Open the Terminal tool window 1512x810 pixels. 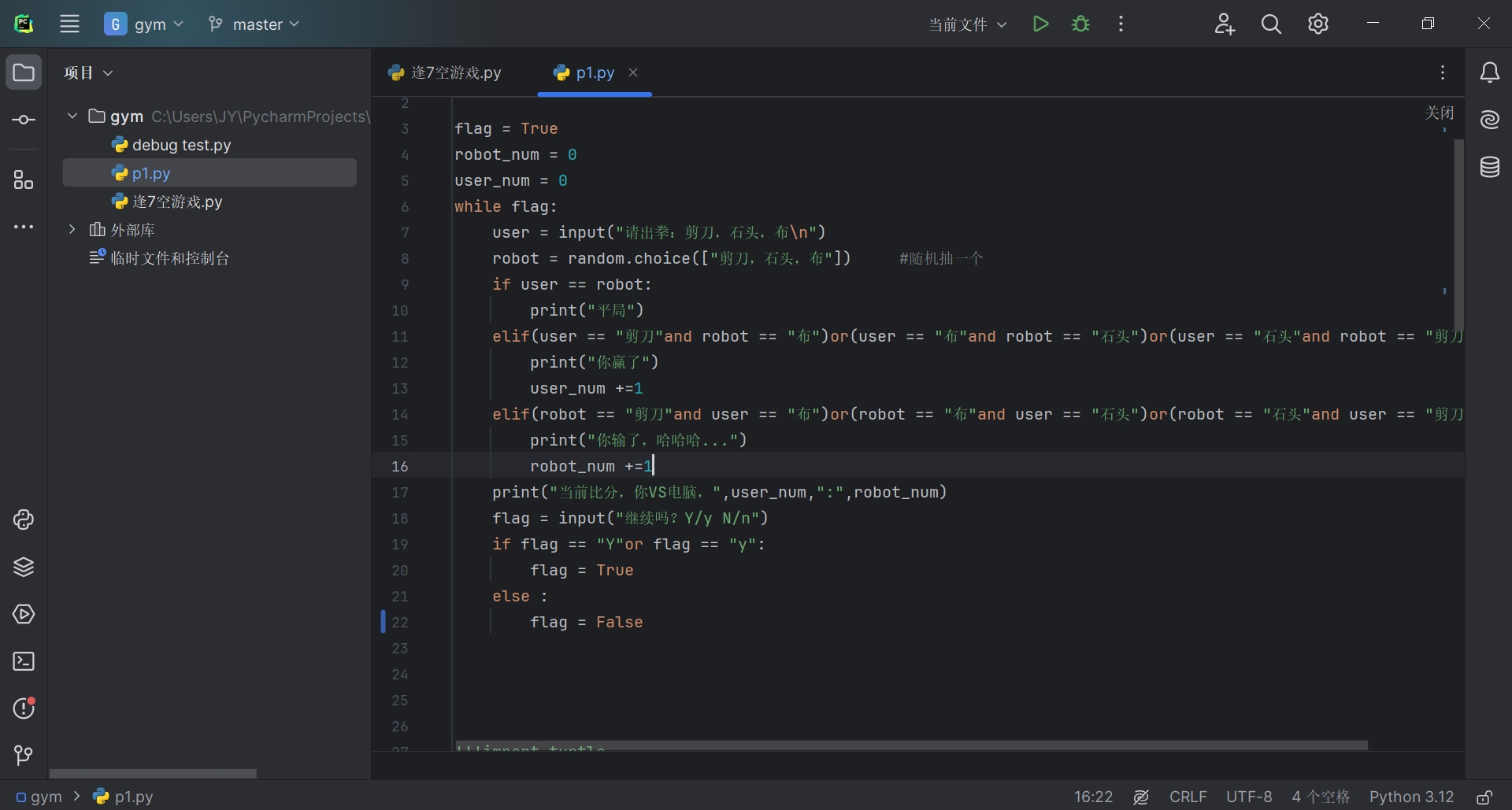(24, 661)
